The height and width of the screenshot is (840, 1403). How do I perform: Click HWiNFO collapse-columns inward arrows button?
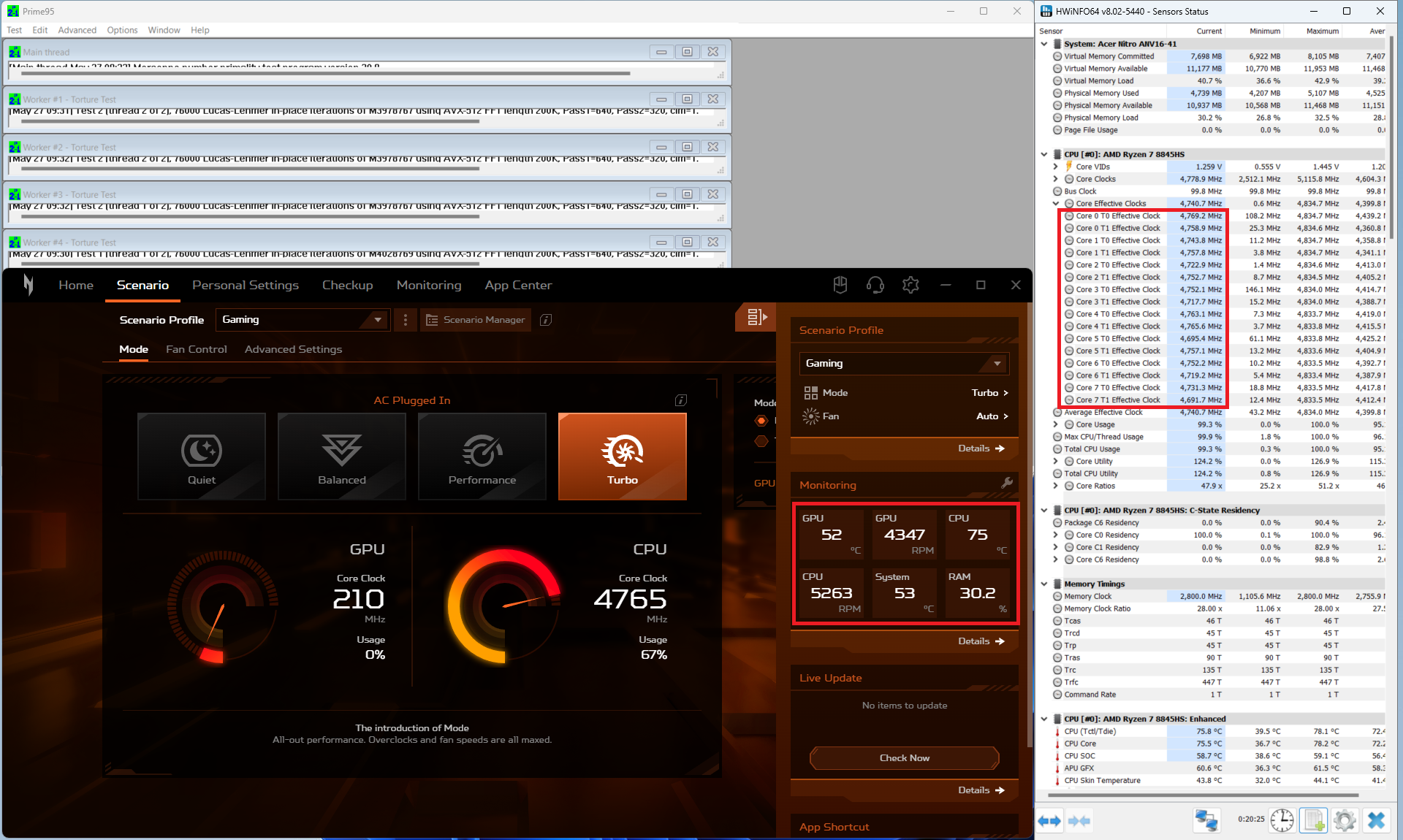pos(1079,821)
